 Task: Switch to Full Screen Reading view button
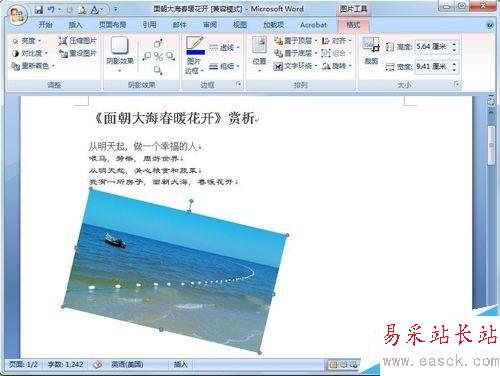tap(344, 365)
